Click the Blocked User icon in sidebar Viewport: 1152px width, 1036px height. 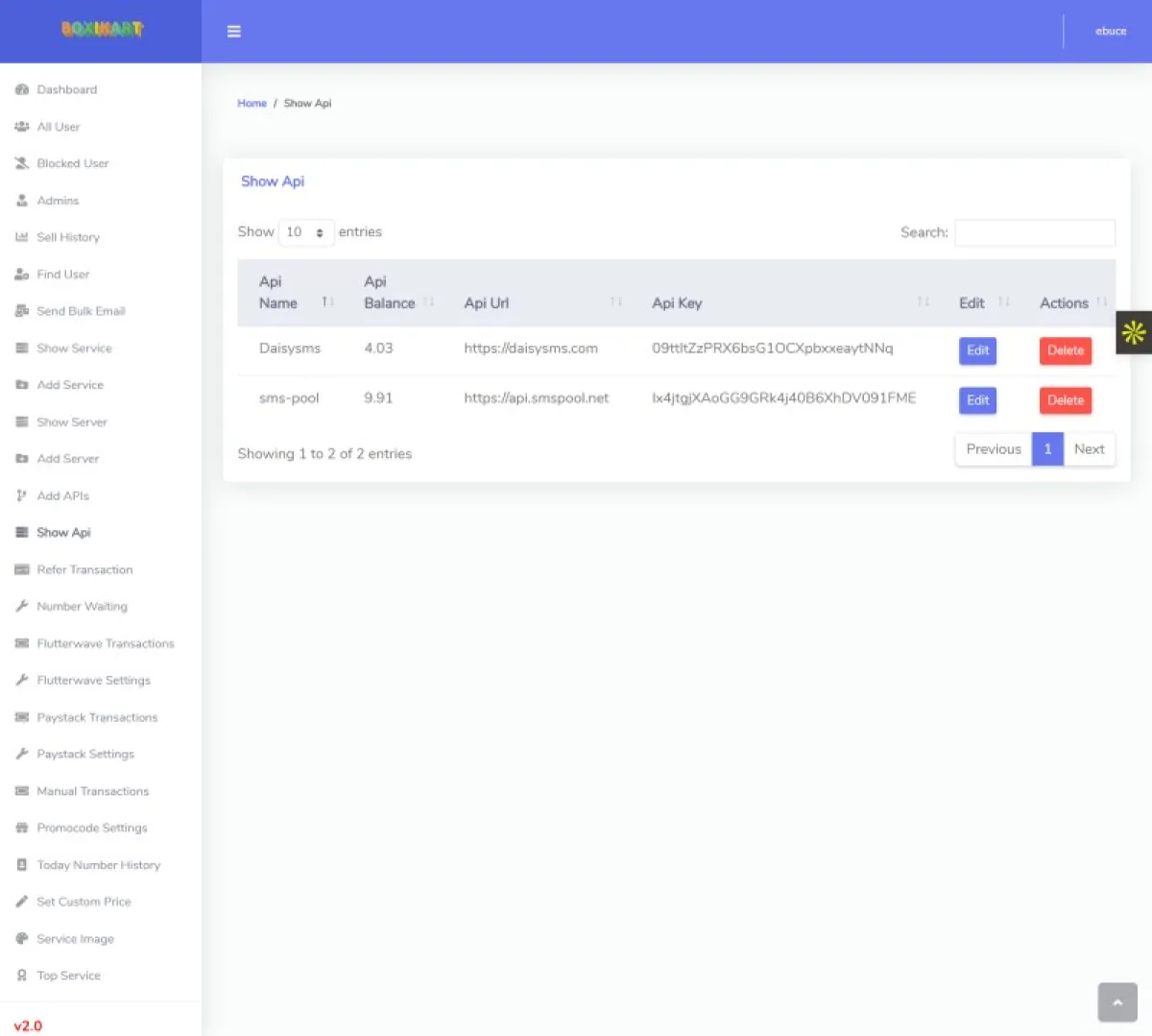click(22, 163)
